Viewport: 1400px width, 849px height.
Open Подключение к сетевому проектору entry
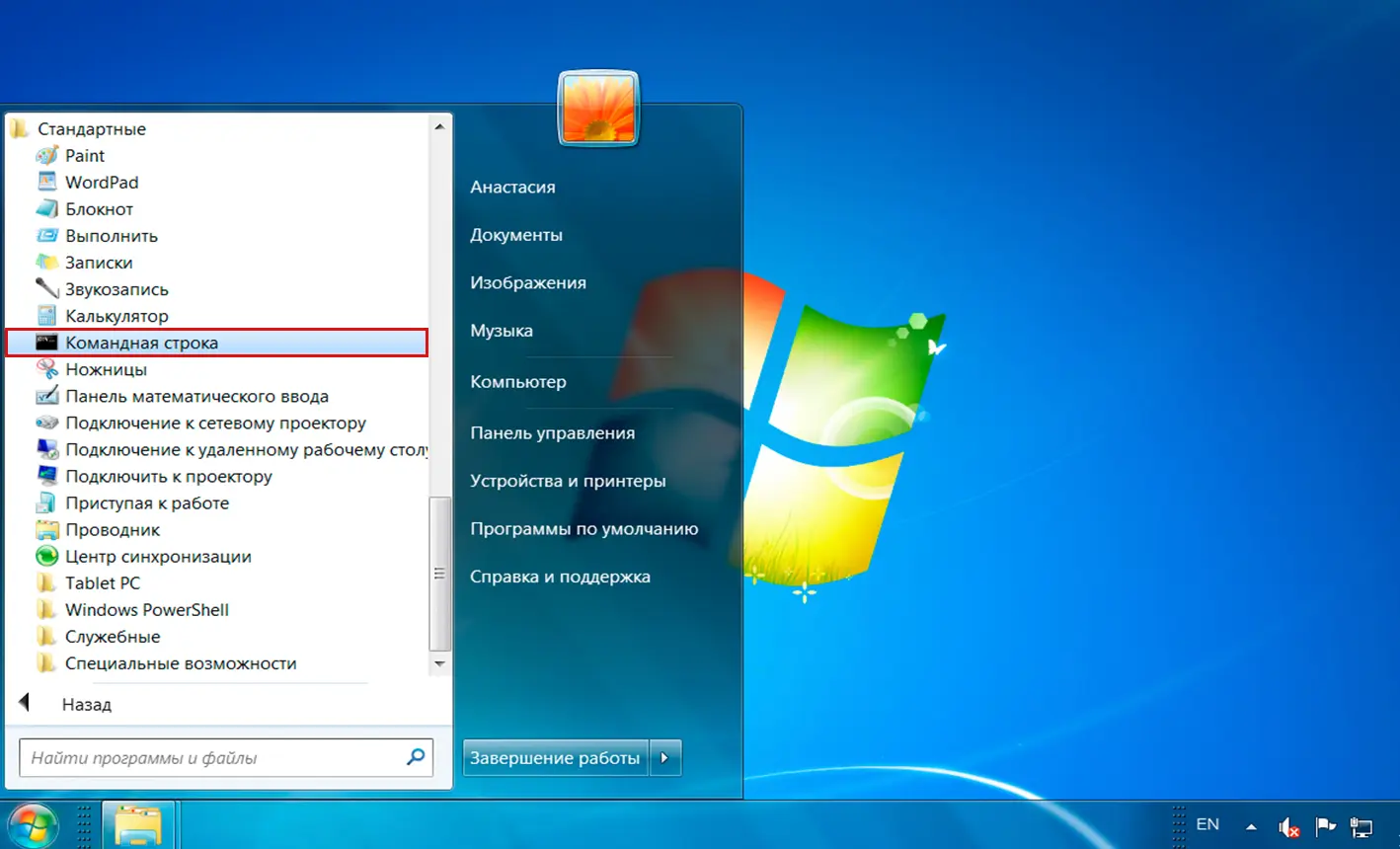(215, 423)
